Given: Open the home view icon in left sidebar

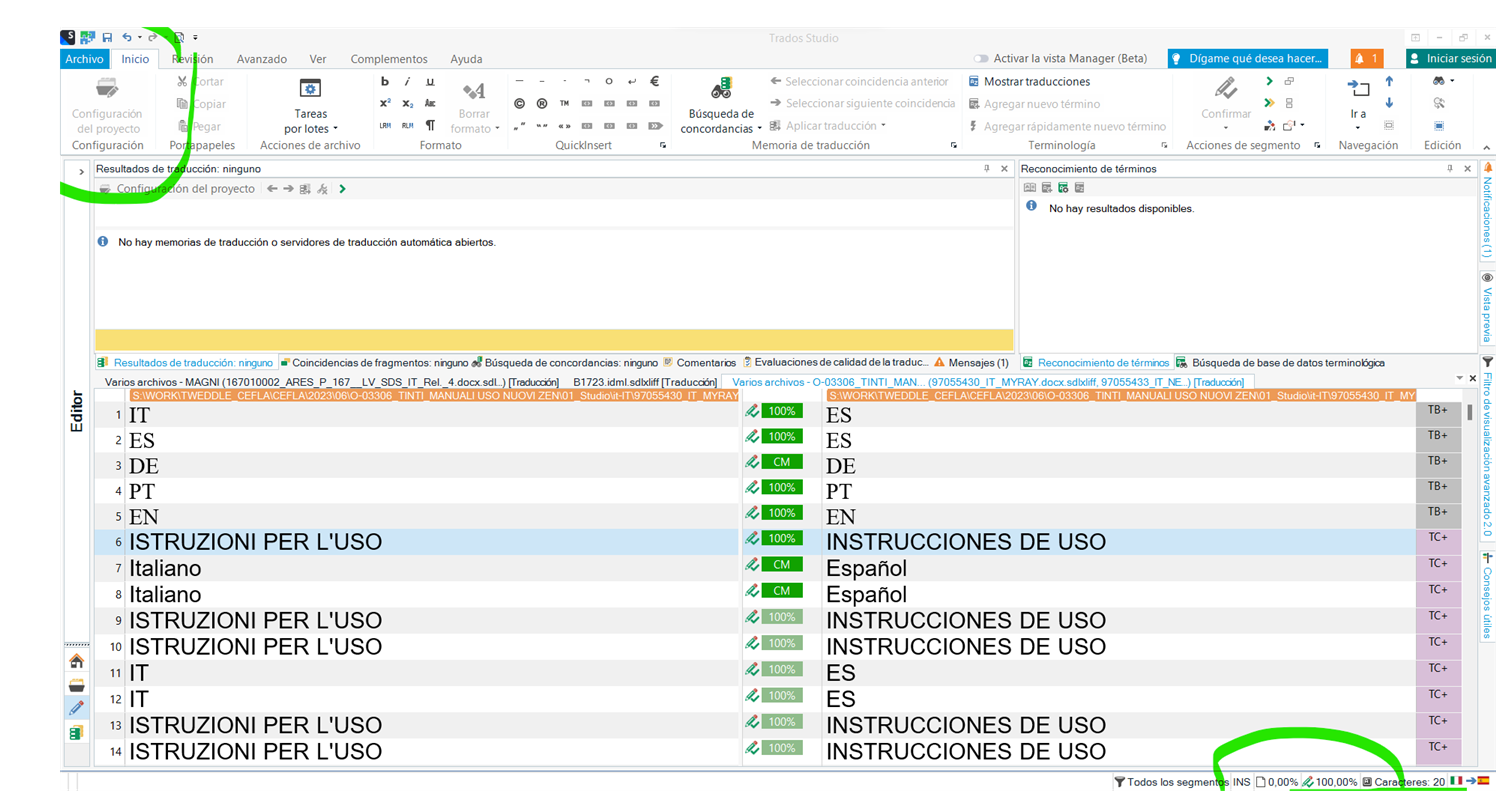Looking at the screenshot, I should tap(76, 661).
